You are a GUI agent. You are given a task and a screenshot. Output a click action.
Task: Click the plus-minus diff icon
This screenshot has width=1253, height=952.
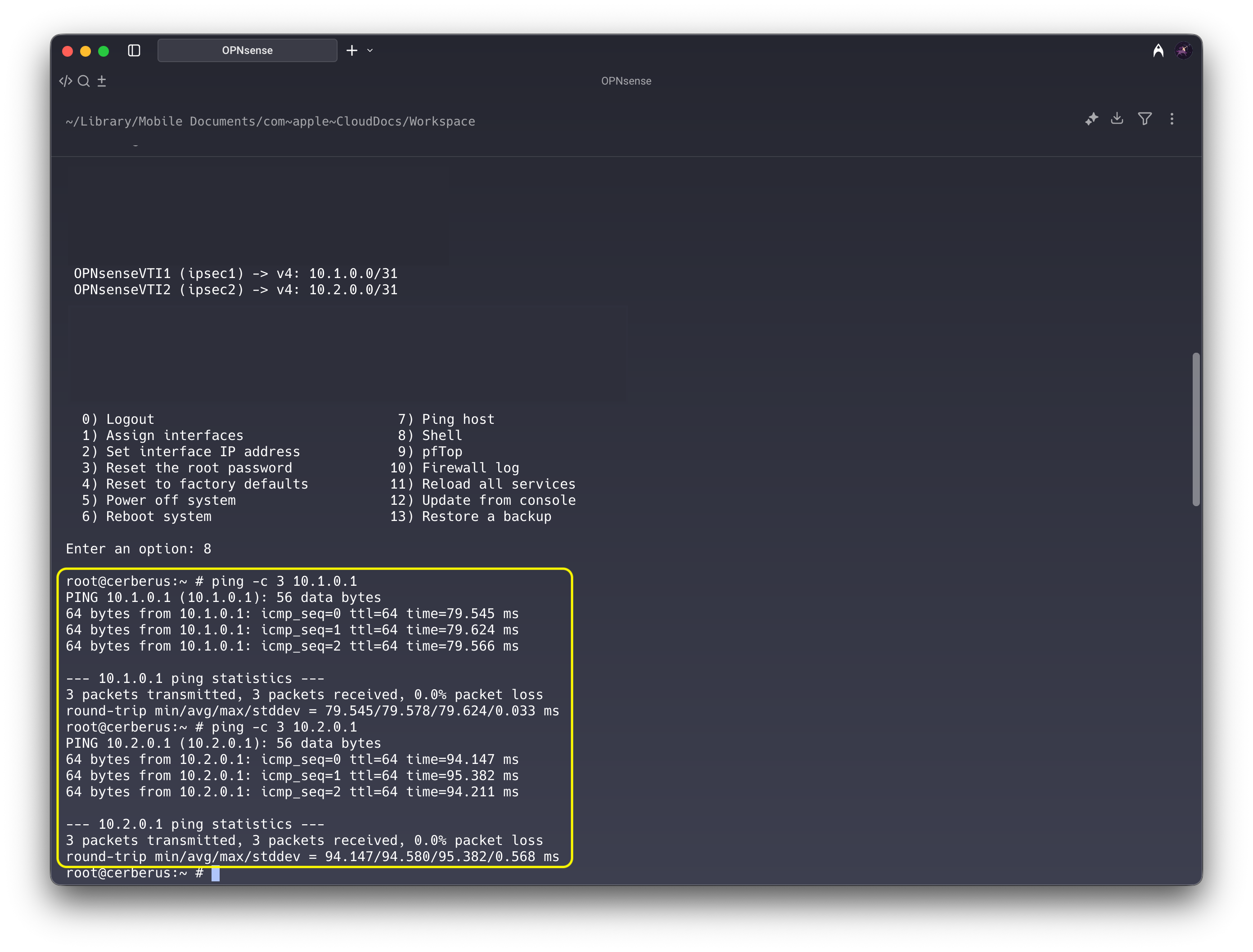tap(102, 81)
